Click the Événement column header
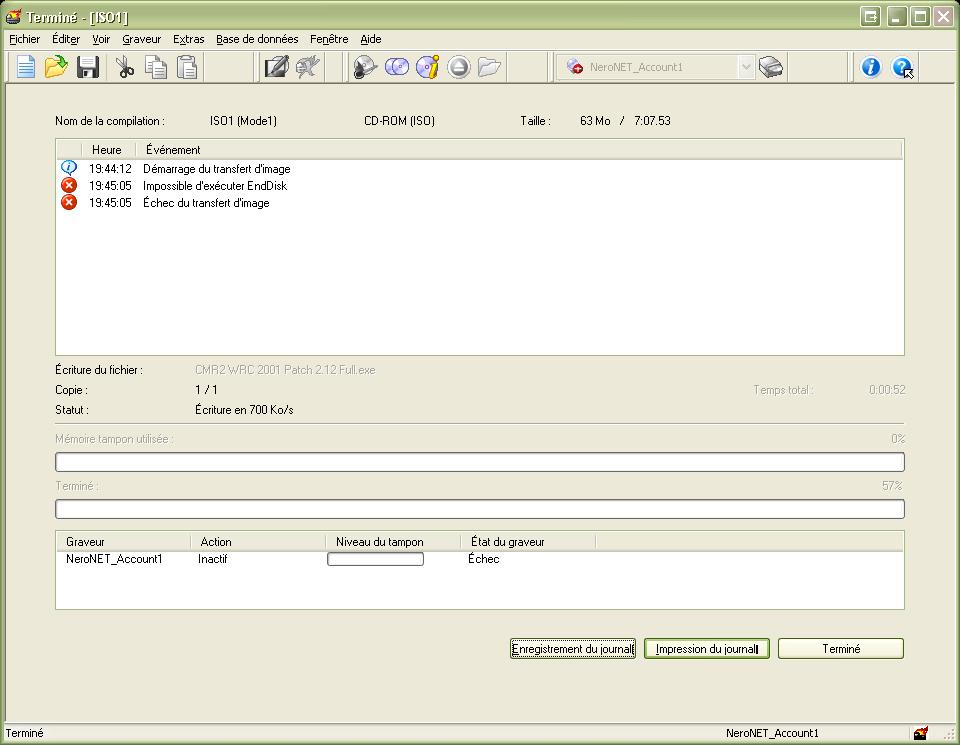 point(519,150)
